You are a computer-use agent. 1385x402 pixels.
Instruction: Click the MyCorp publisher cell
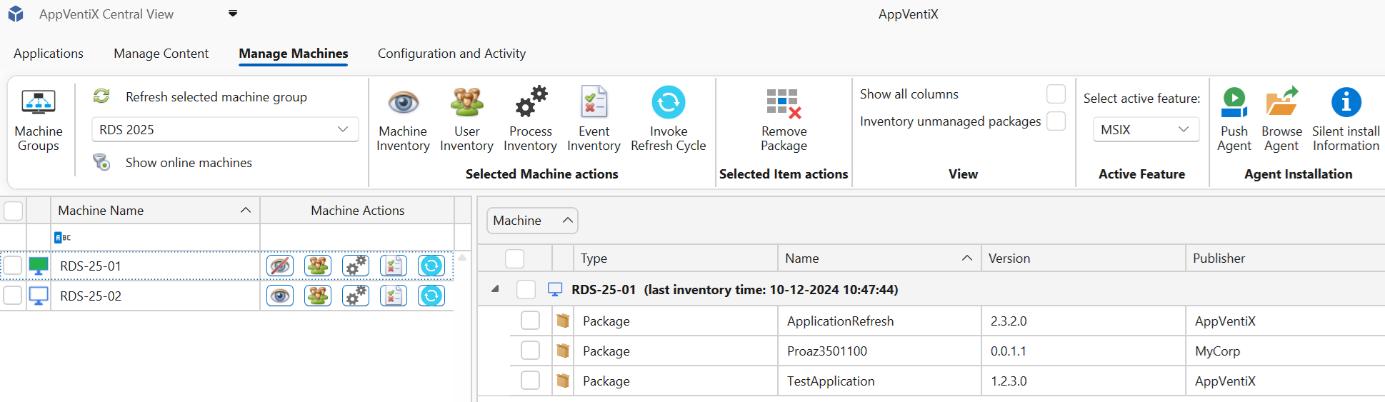[1285, 351]
